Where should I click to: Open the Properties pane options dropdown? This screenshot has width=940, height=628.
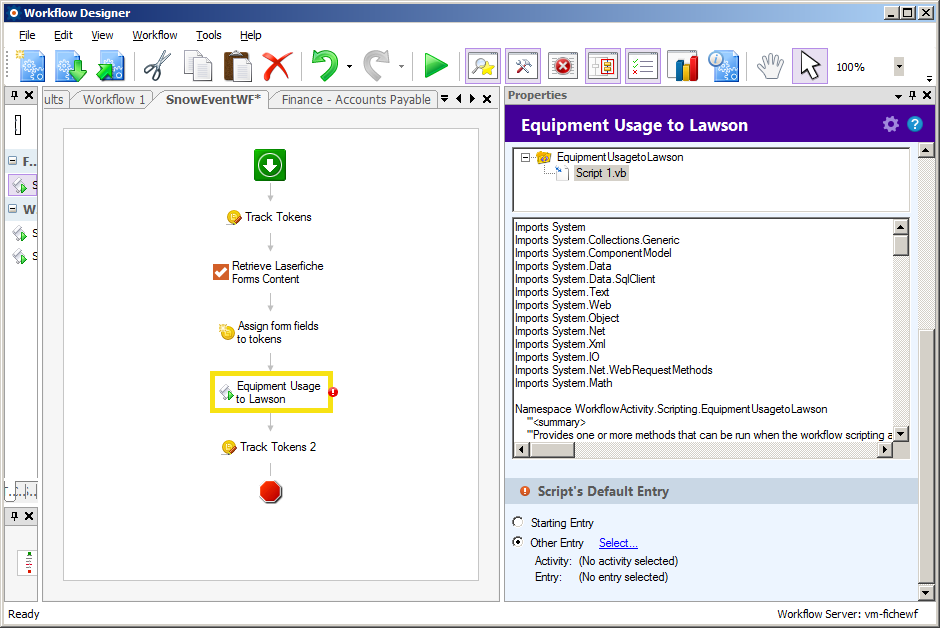pyautogui.click(x=898, y=96)
